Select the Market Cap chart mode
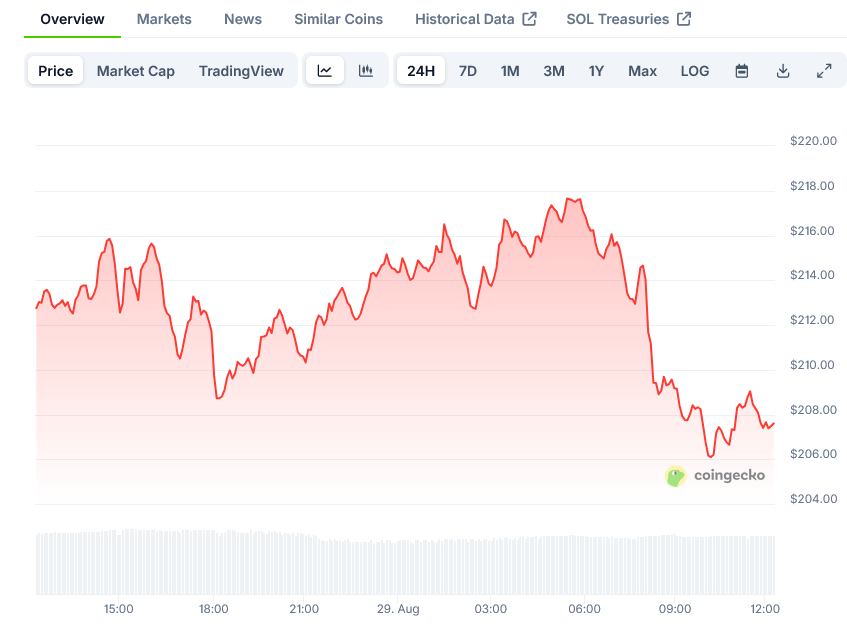Image resolution: width=847 pixels, height=629 pixels. [136, 71]
